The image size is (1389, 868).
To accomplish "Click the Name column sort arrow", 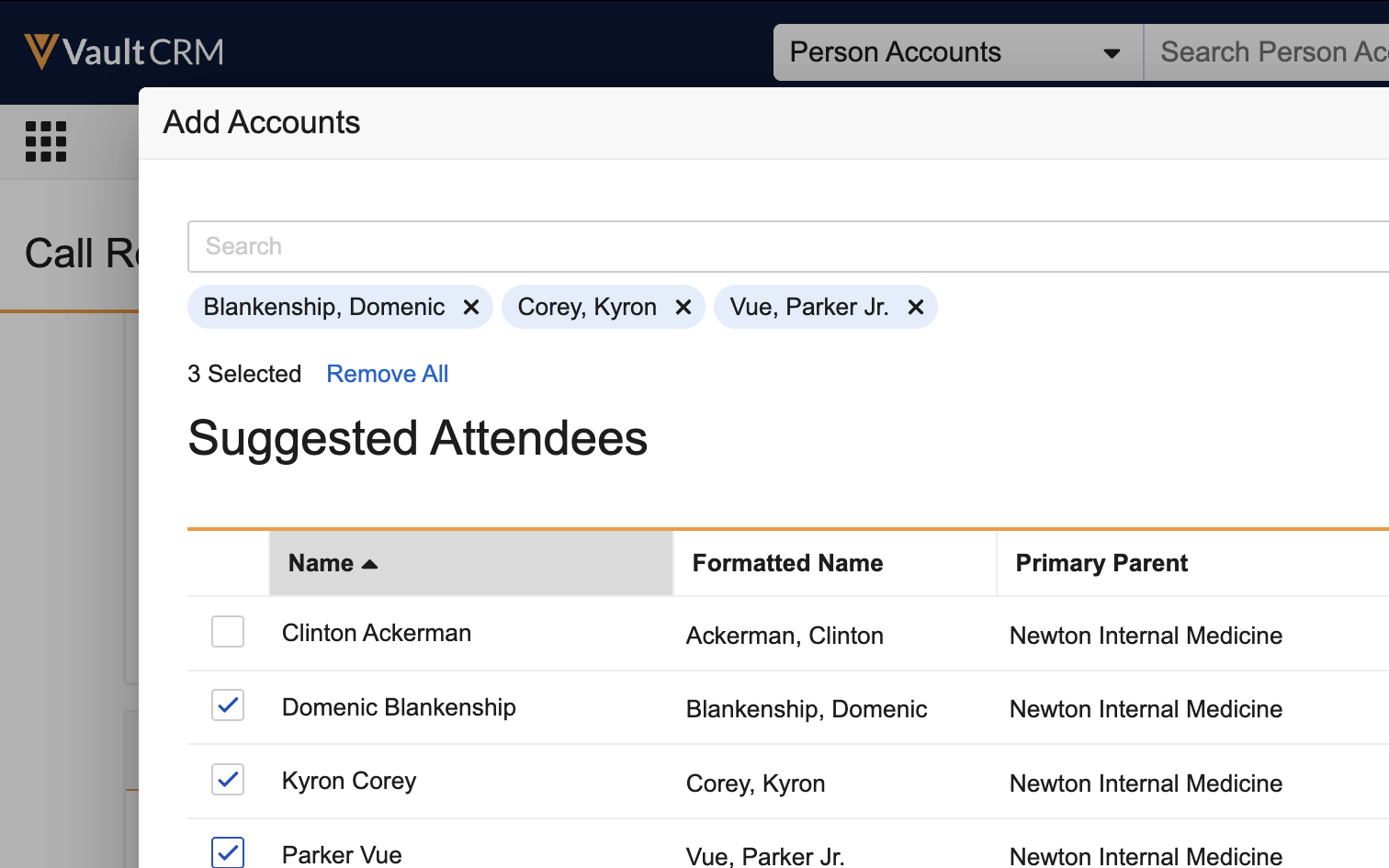I will (x=370, y=564).
